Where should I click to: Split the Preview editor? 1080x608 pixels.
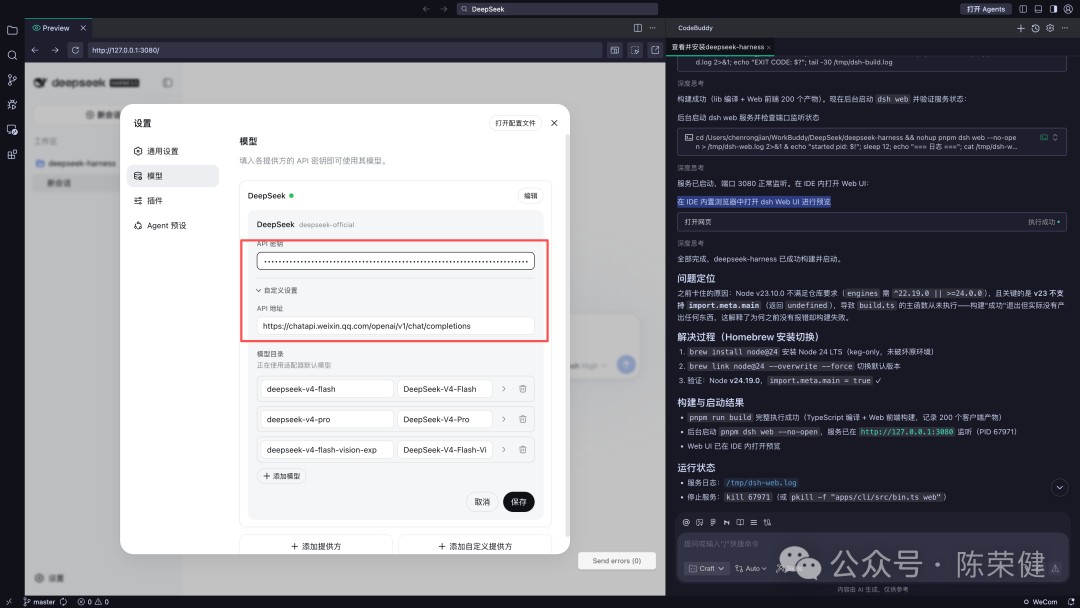tap(638, 28)
